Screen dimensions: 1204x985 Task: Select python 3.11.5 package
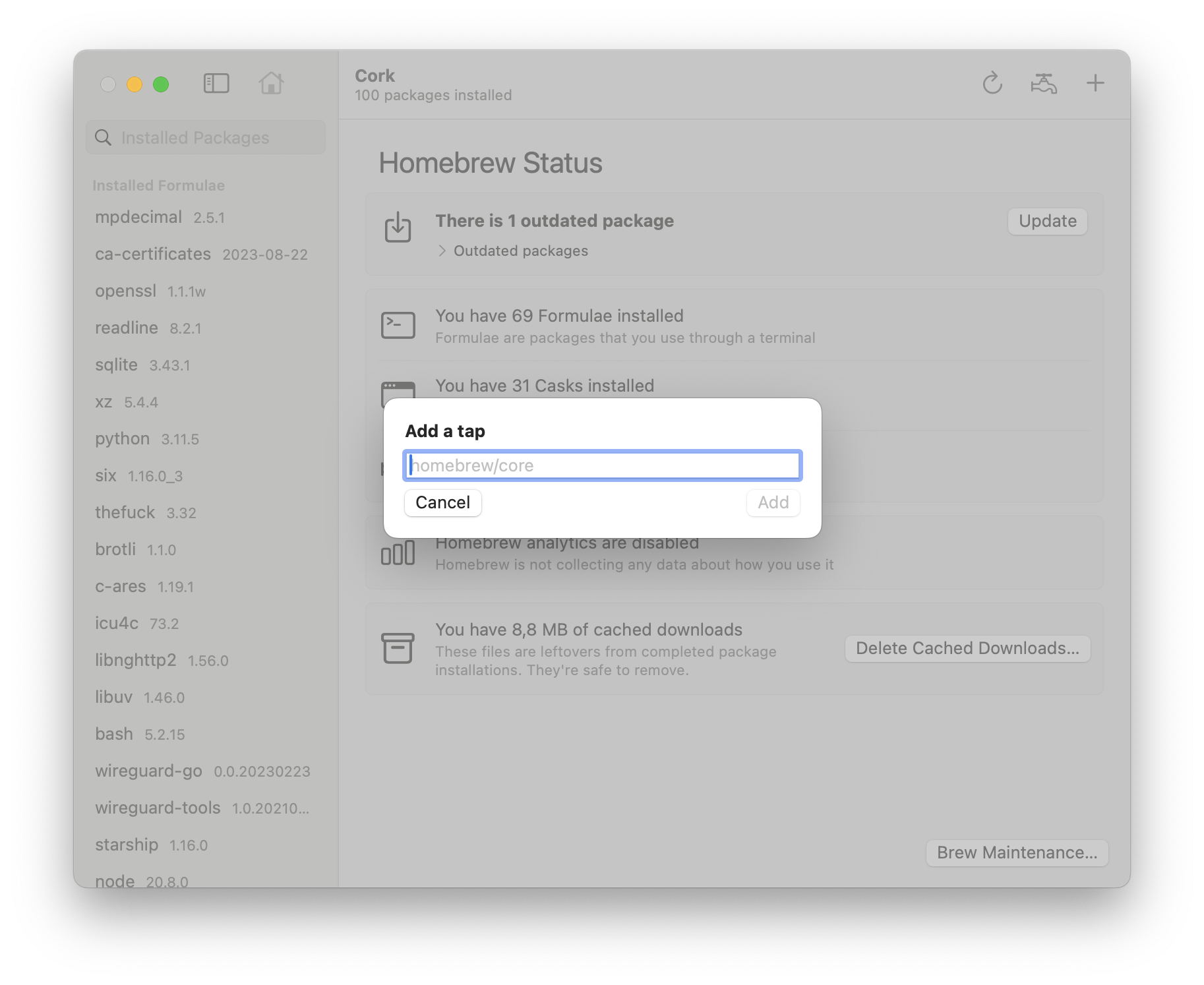coord(206,438)
